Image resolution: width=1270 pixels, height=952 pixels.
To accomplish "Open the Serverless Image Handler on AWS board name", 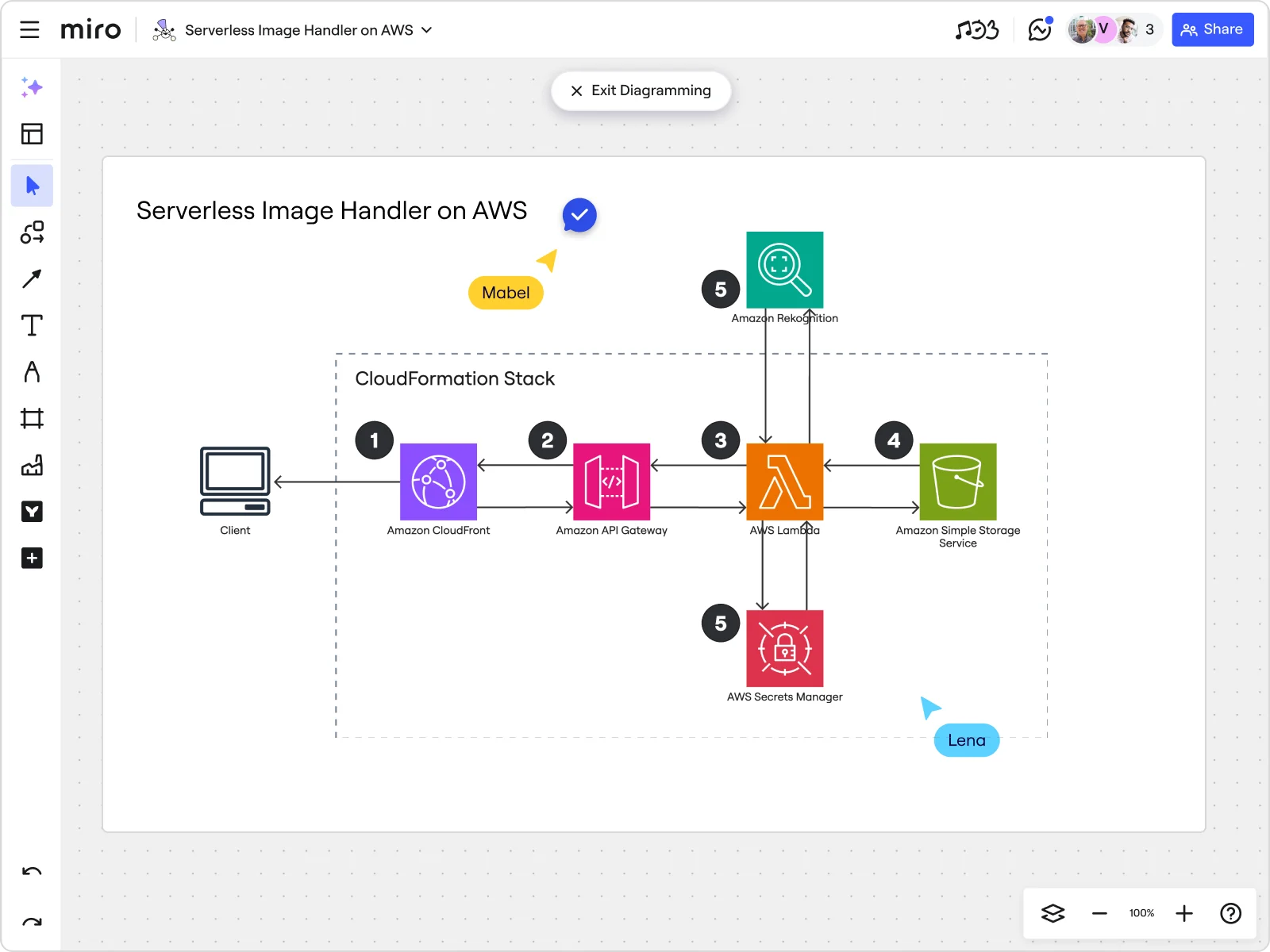I will coord(298,30).
